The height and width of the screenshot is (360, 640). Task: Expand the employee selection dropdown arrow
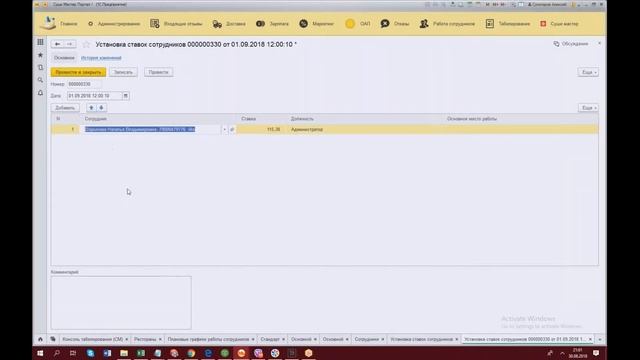click(x=224, y=129)
